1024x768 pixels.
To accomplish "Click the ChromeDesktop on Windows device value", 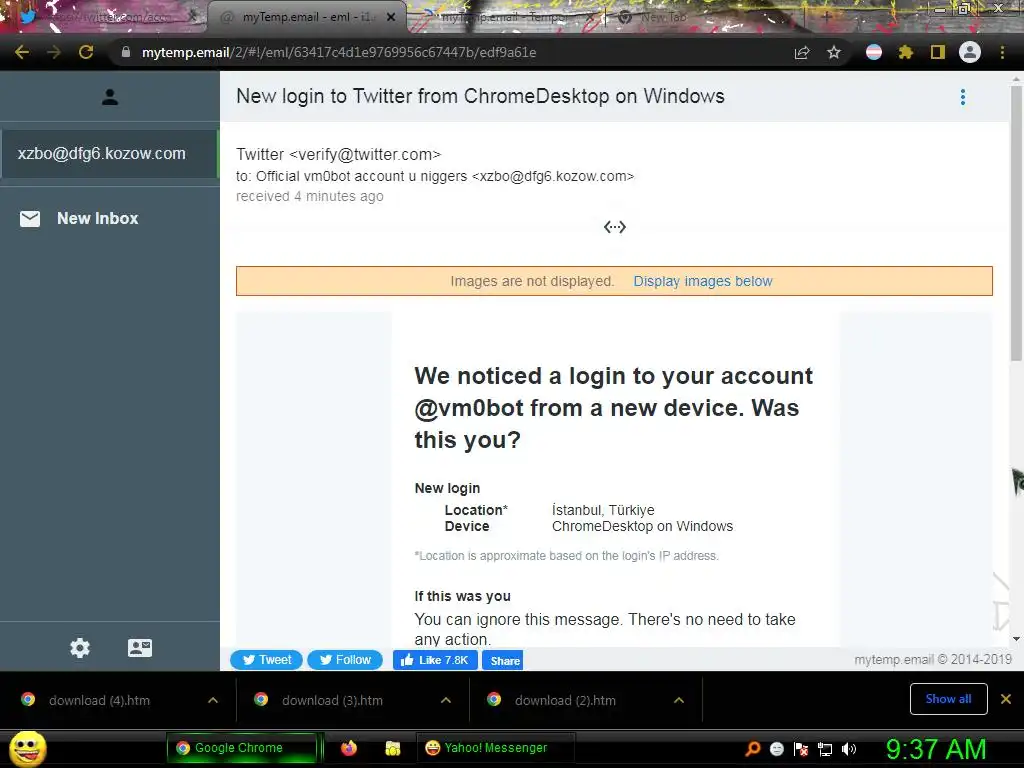I will 642,526.
